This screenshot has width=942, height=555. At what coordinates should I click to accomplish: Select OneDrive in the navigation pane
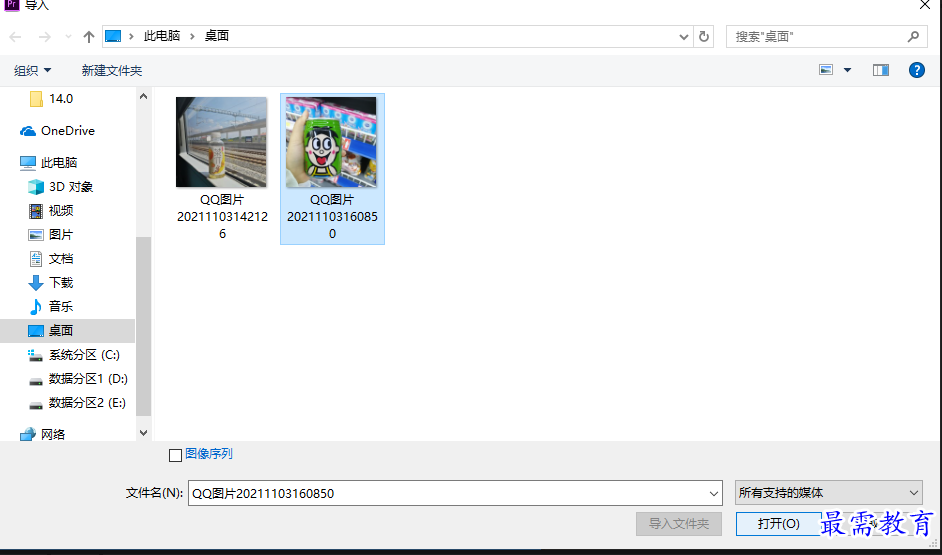click(x=58, y=131)
